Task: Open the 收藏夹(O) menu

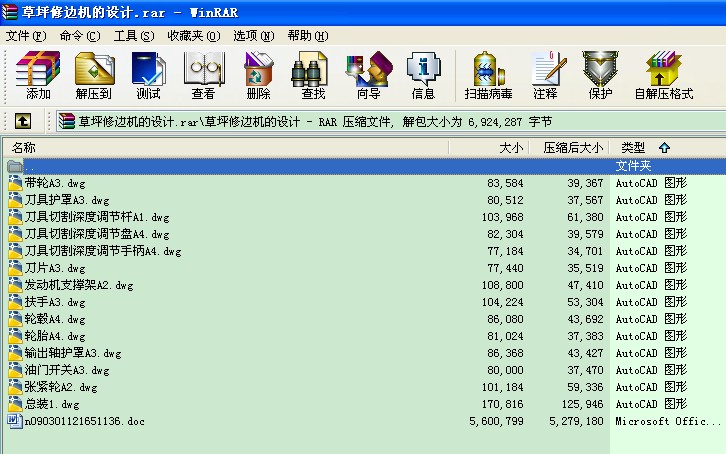Action: tap(194, 36)
